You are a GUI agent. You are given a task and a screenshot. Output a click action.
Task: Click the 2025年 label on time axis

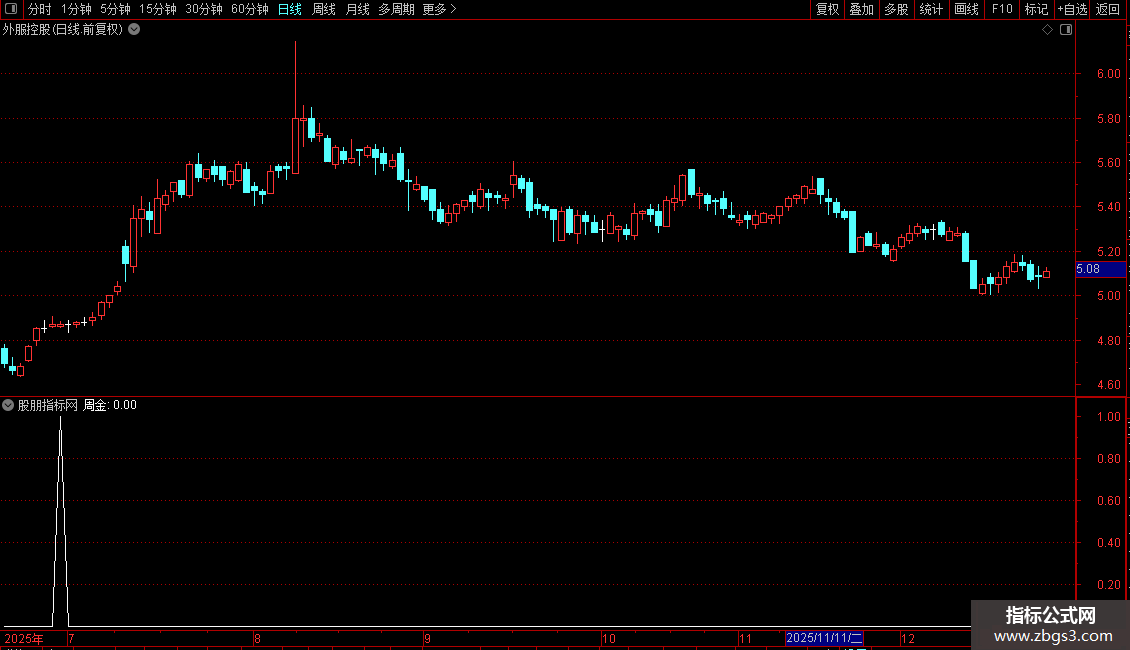click(x=24, y=638)
